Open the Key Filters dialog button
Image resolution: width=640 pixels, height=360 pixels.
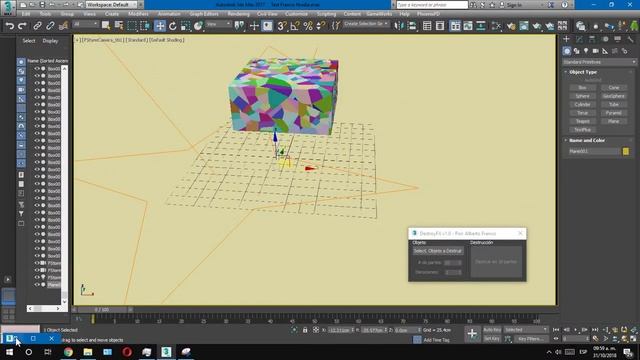pyautogui.click(x=531, y=339)
